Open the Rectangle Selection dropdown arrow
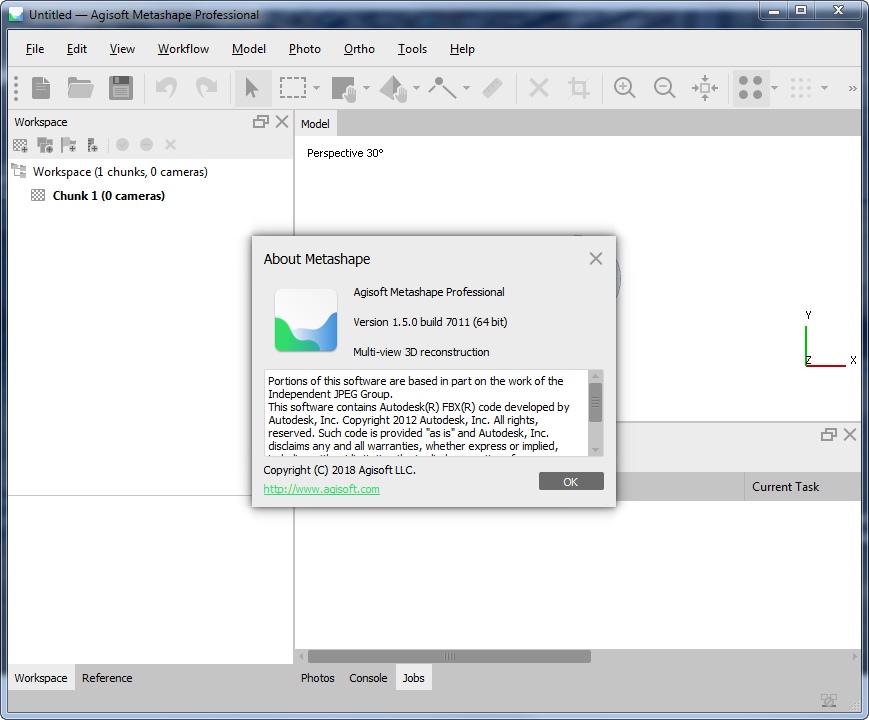Viewport: 869px width, 720px height. pos(316,88)
